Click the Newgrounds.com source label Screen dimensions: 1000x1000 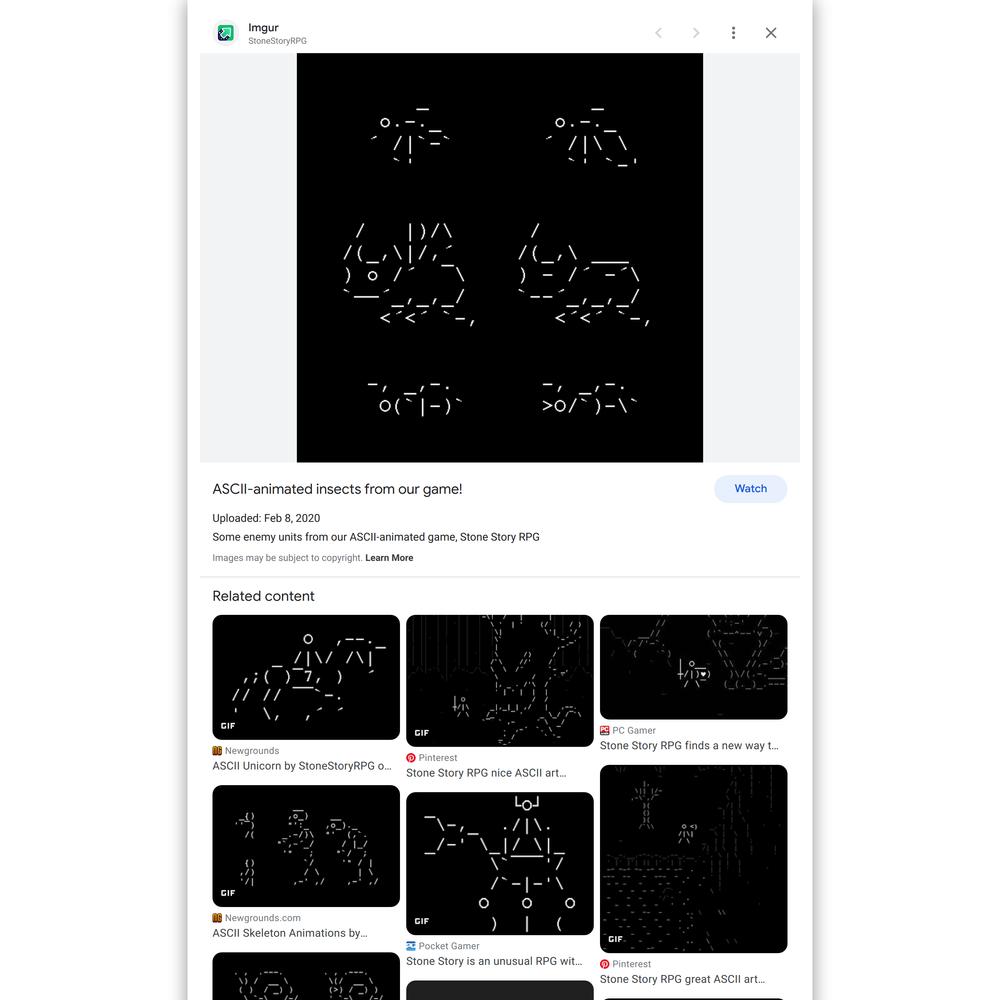pos(263,918)
